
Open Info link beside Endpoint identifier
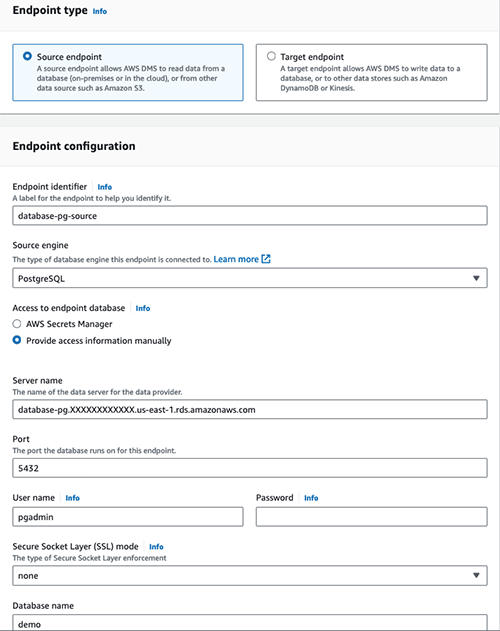point(105,187)
